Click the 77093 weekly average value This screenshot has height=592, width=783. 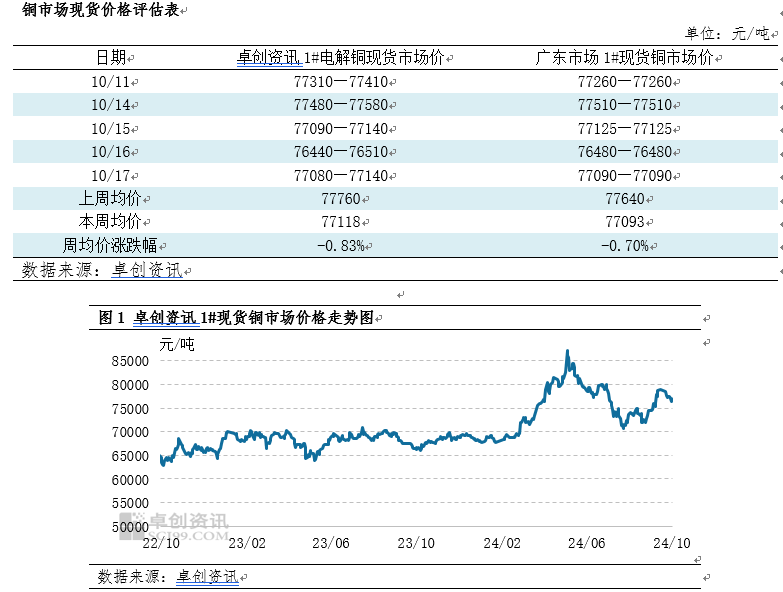click(624, 222)
